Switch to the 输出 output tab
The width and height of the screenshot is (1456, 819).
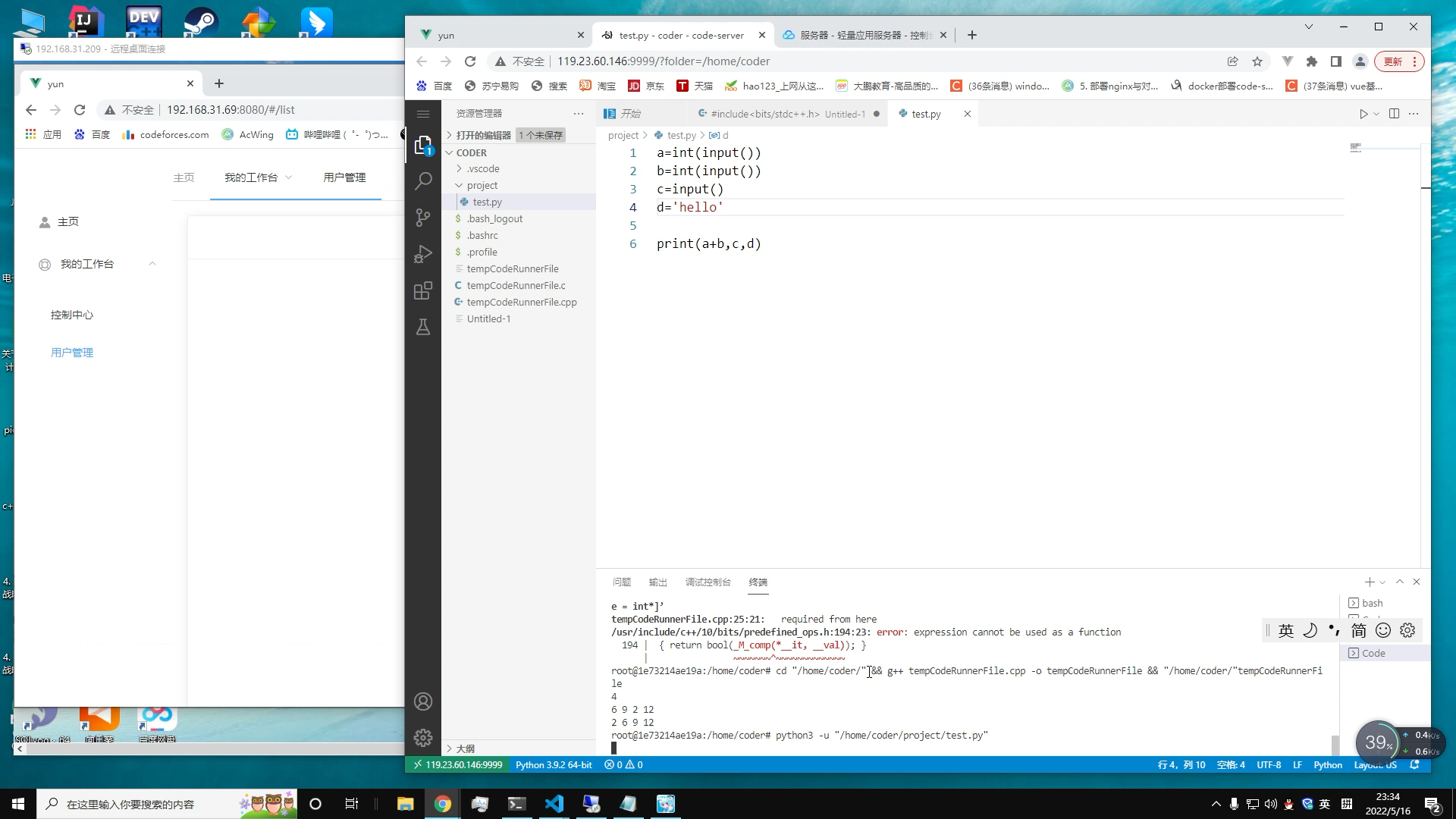(x=657, y=582)
